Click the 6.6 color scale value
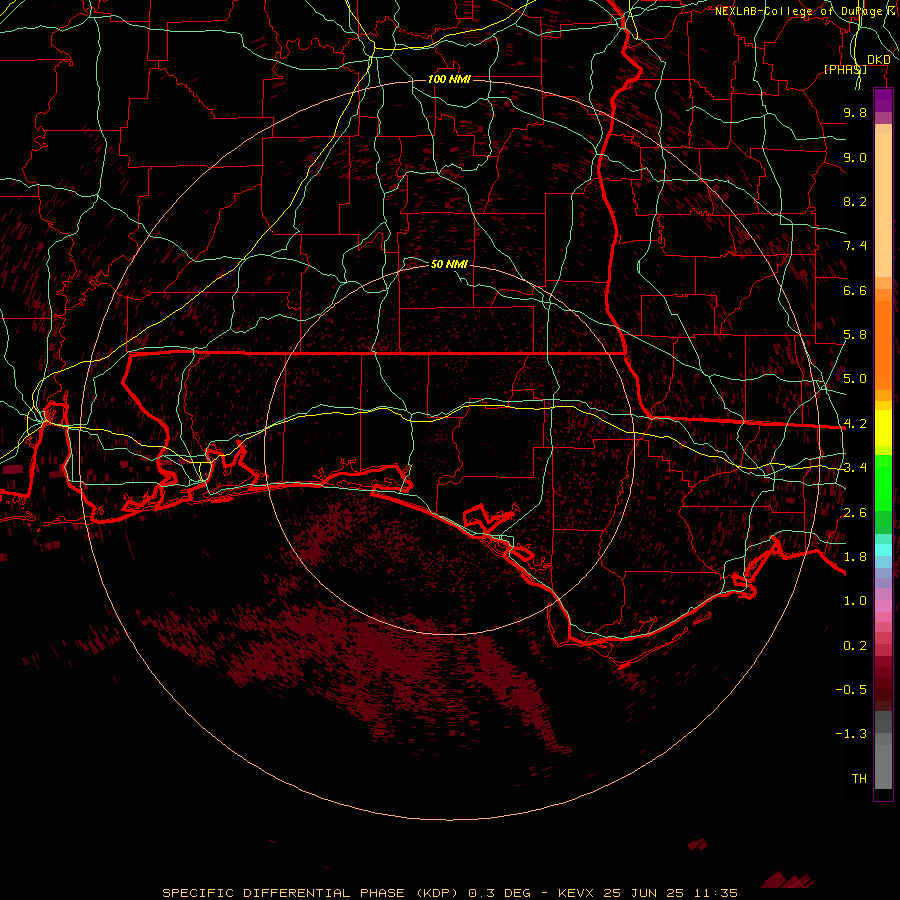This screenshot has width=900, height=900. coord(855,290)
